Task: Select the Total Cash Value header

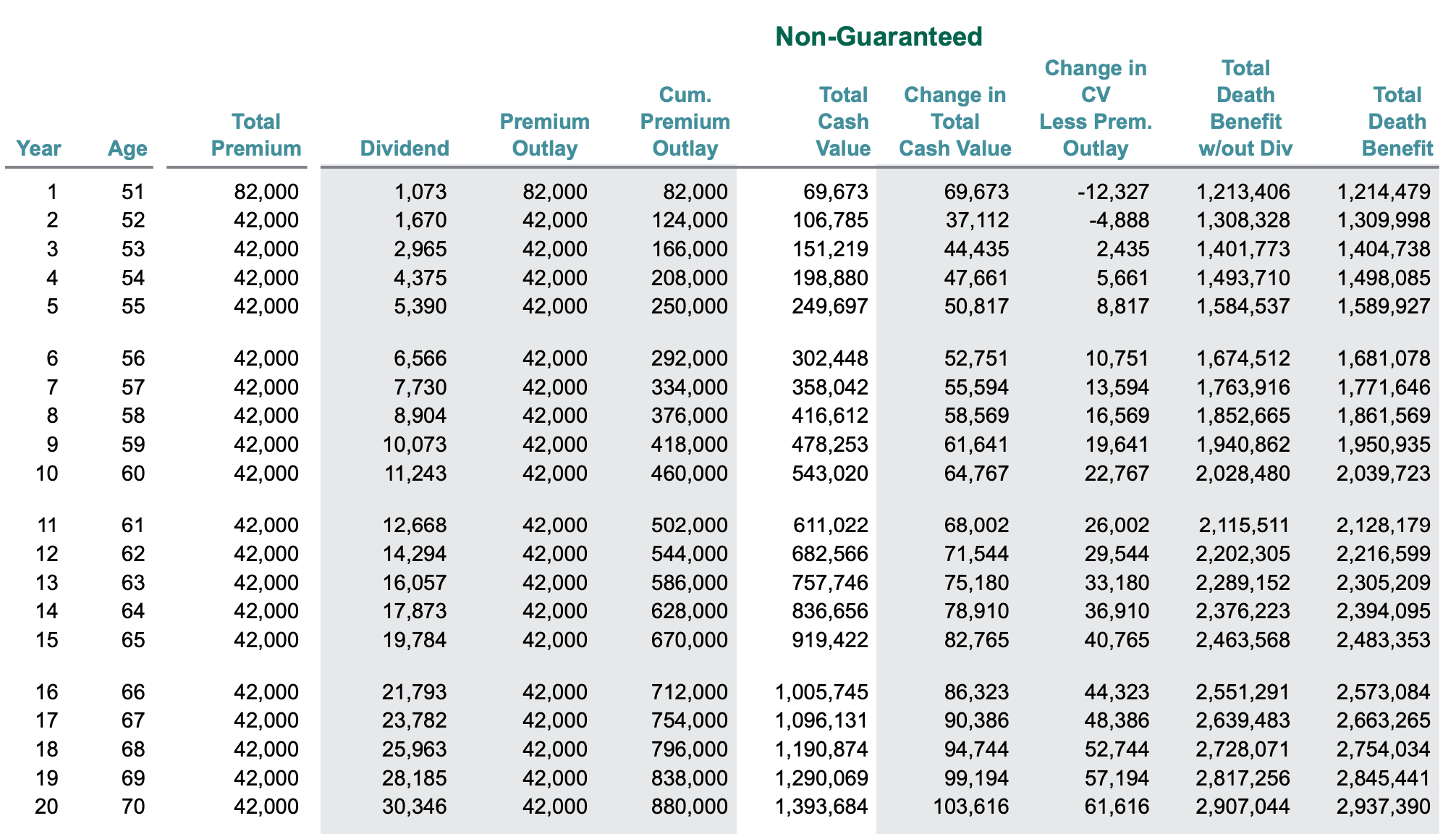Action: (843, 121)
